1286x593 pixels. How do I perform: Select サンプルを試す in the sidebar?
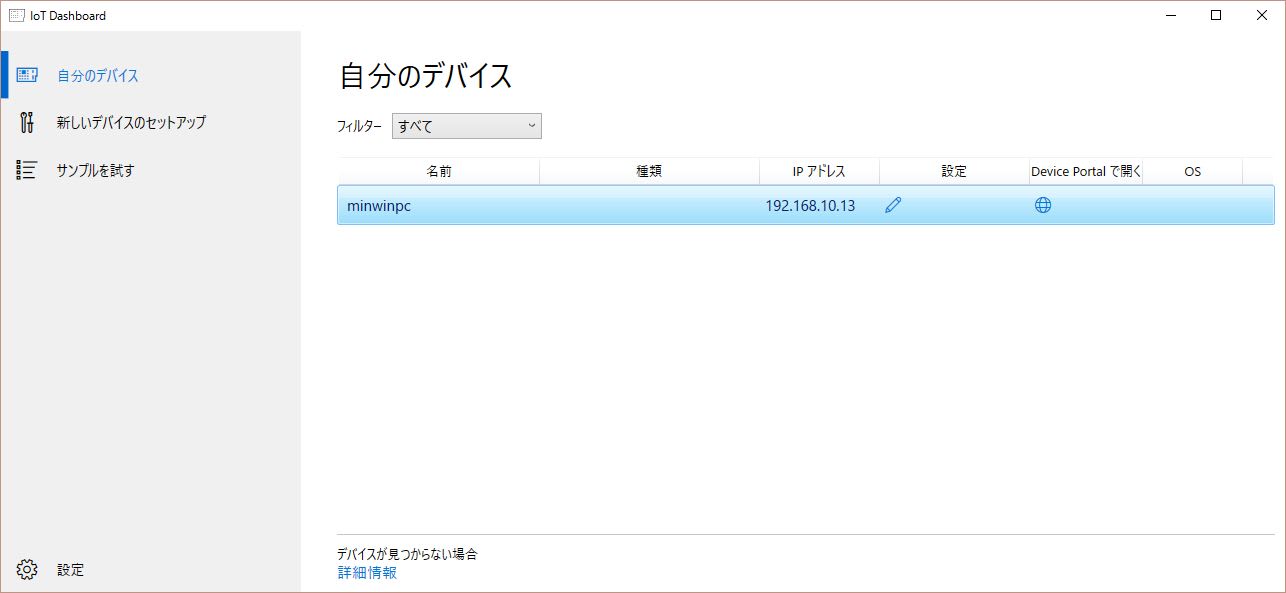click(x=95, y=170)
